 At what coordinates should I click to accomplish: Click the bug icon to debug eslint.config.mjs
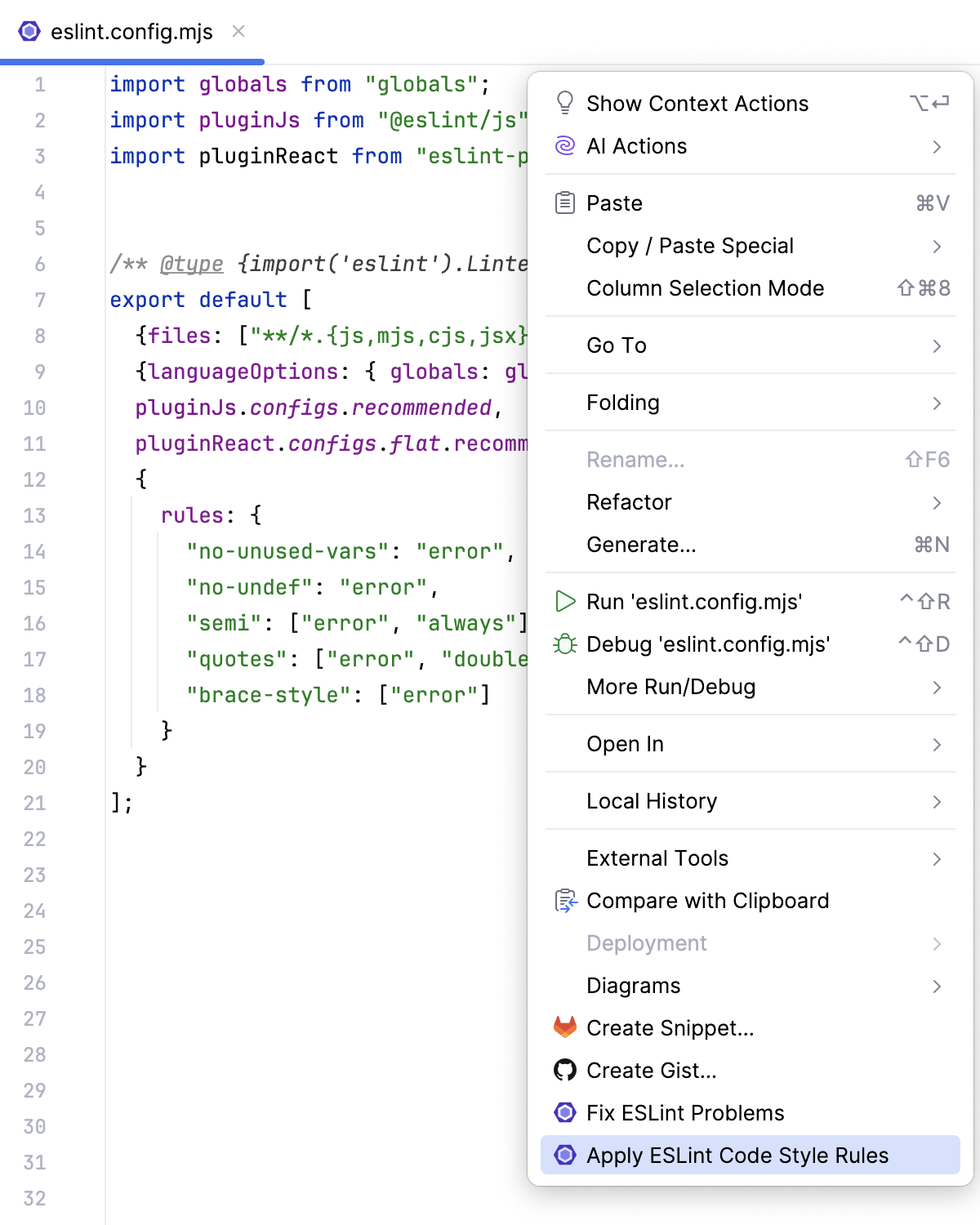pos(564,644)
